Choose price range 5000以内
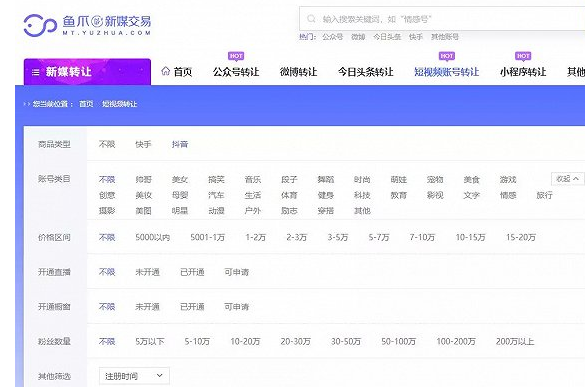This screenshot has height=387, width=585. click(x=153, y=237)
